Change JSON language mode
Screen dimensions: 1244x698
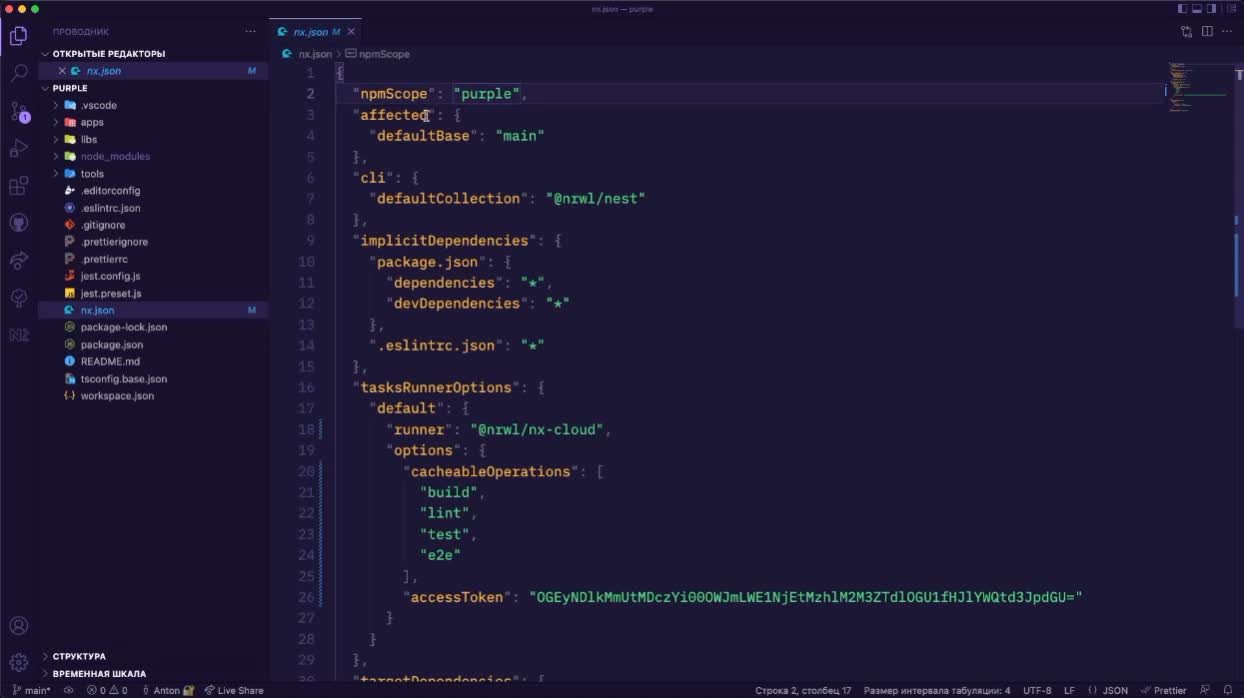click(x=1108, y=690)
